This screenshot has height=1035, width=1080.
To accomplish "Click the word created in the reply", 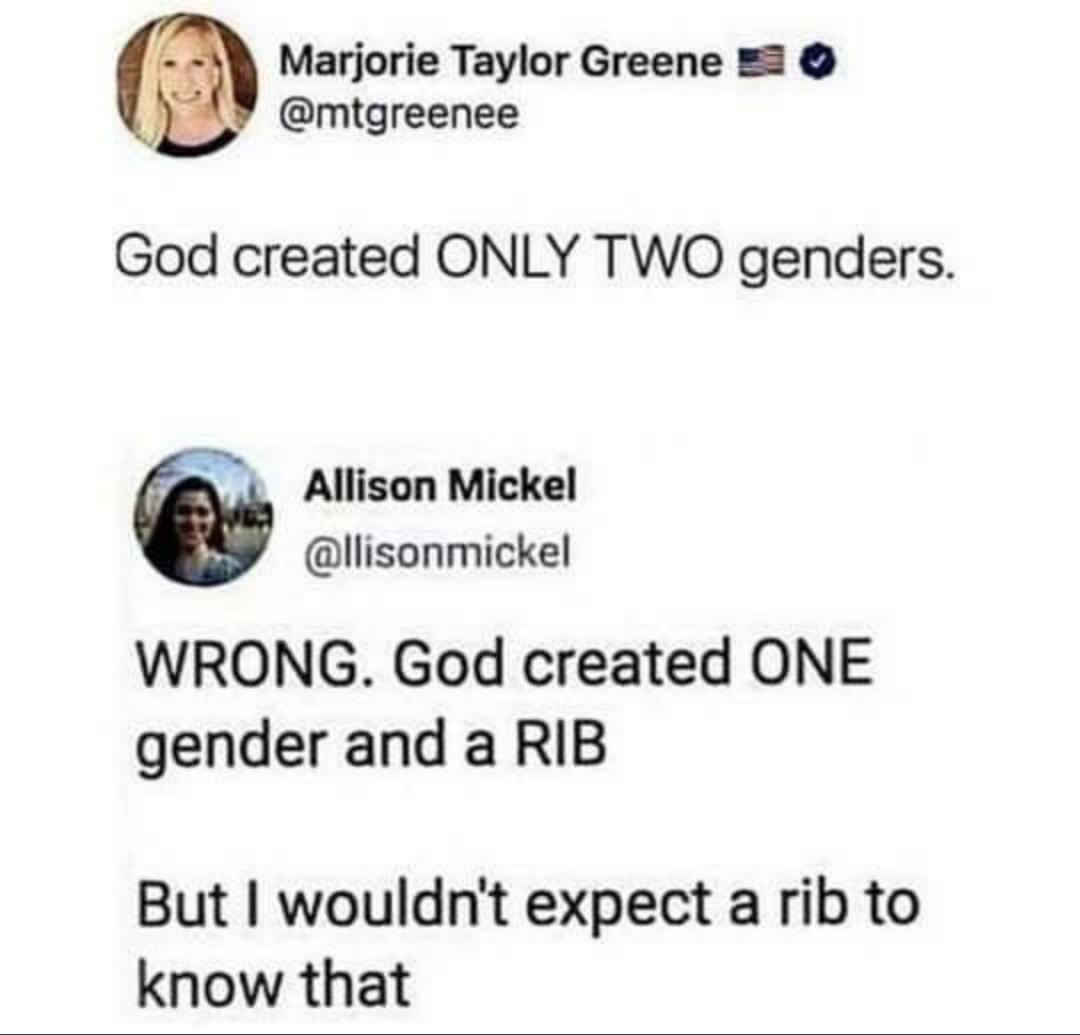I will (629, 662).
